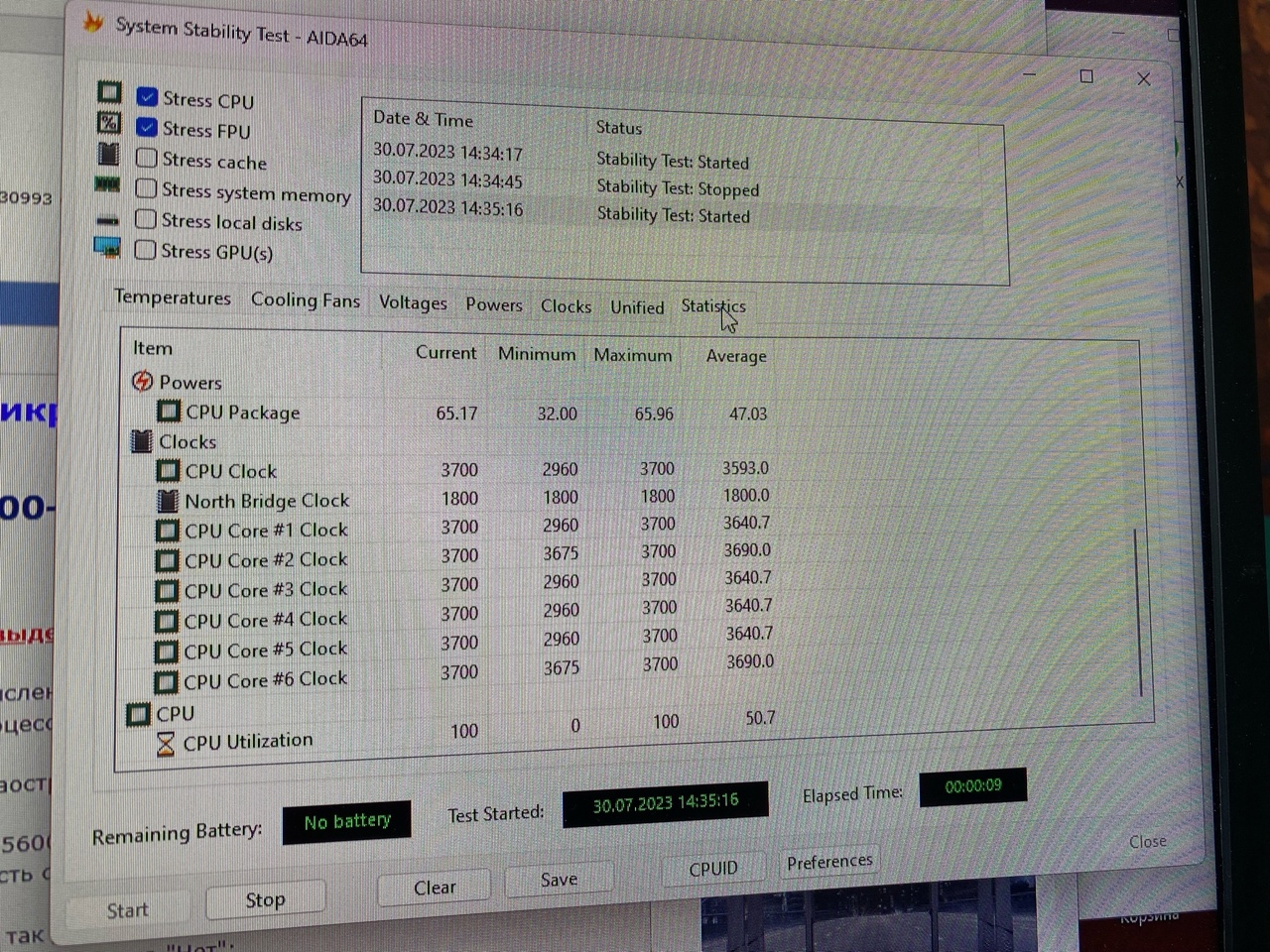This screenshot has height=952, width=1270.
Task: Stop the stability test
Action: (x=265, y=900)
